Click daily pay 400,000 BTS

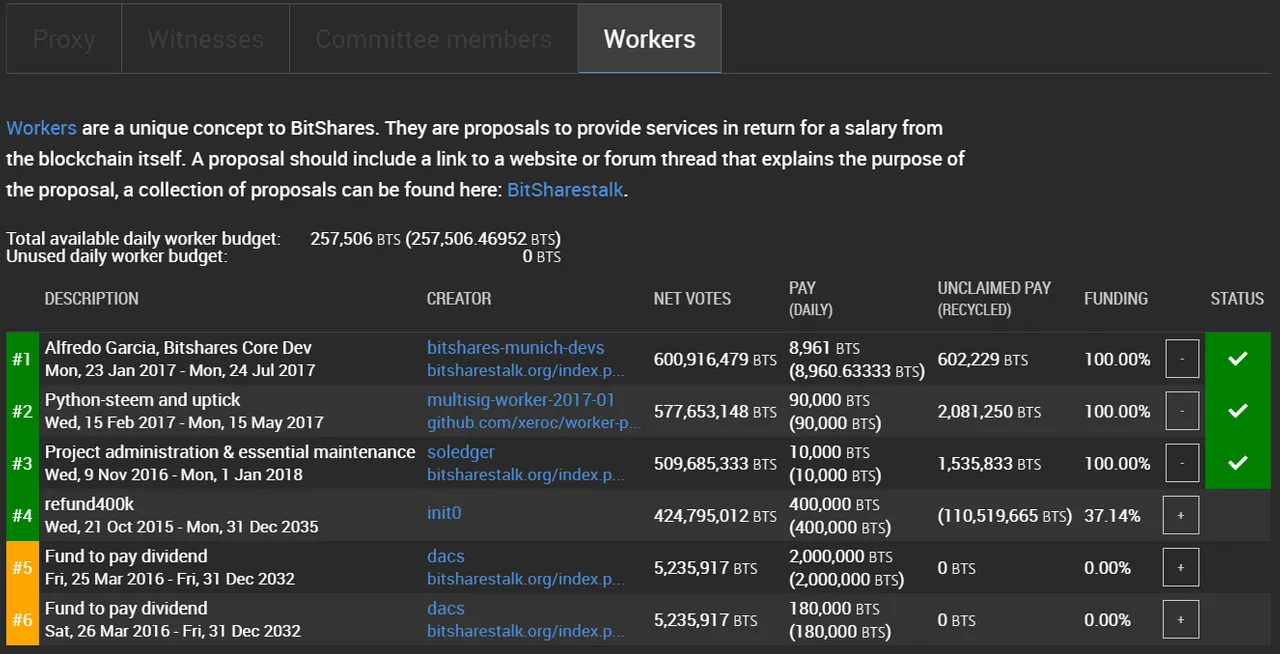click(834, 504)
